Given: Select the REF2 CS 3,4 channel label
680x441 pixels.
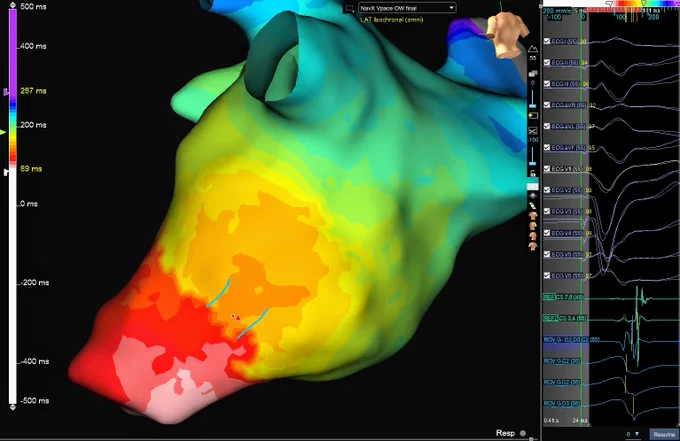Looking at the screenshot, I should click(565, 318).
